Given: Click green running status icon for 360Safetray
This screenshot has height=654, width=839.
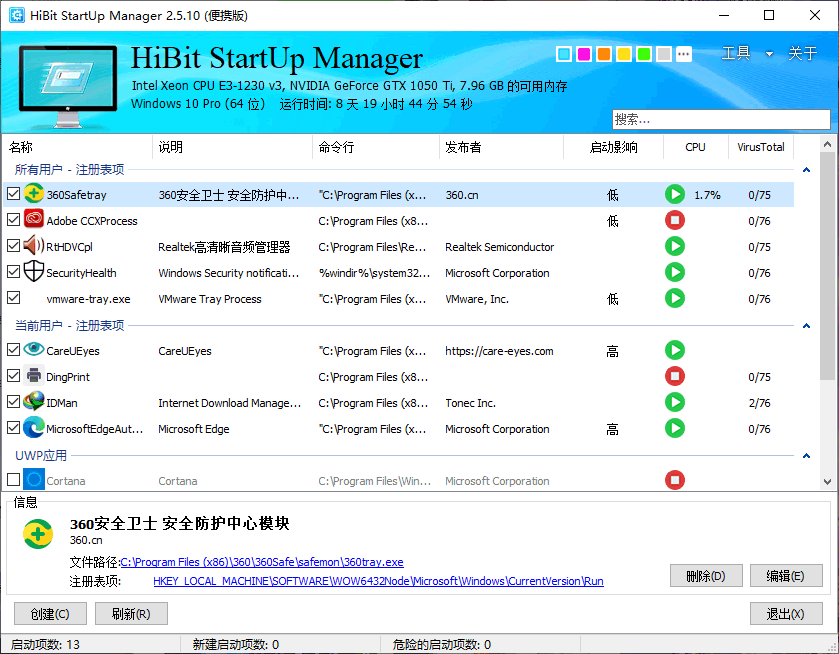Looking at the screenshot, I should tap(675, 194).
